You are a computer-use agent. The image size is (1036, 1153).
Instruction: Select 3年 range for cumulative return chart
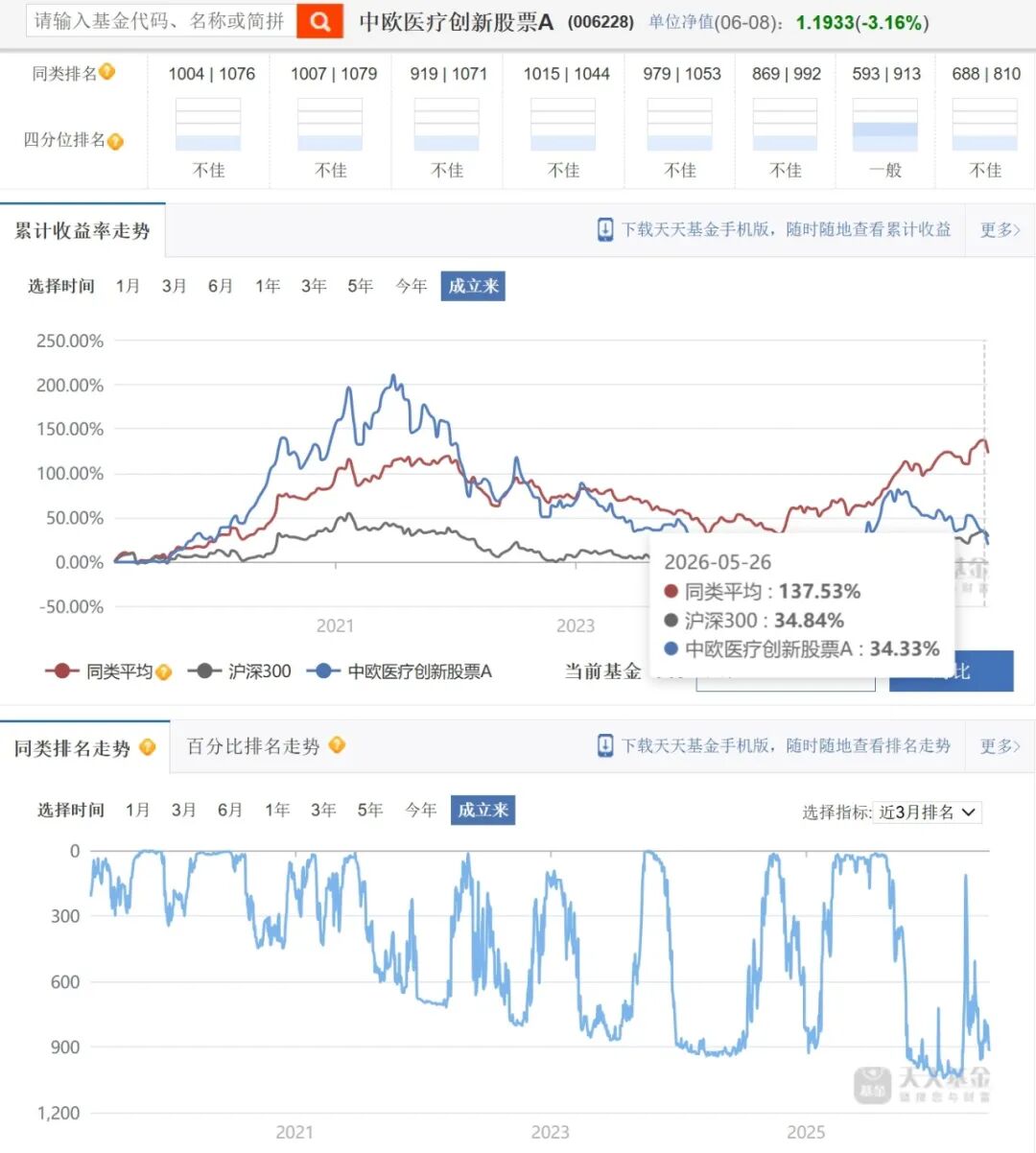314,286
